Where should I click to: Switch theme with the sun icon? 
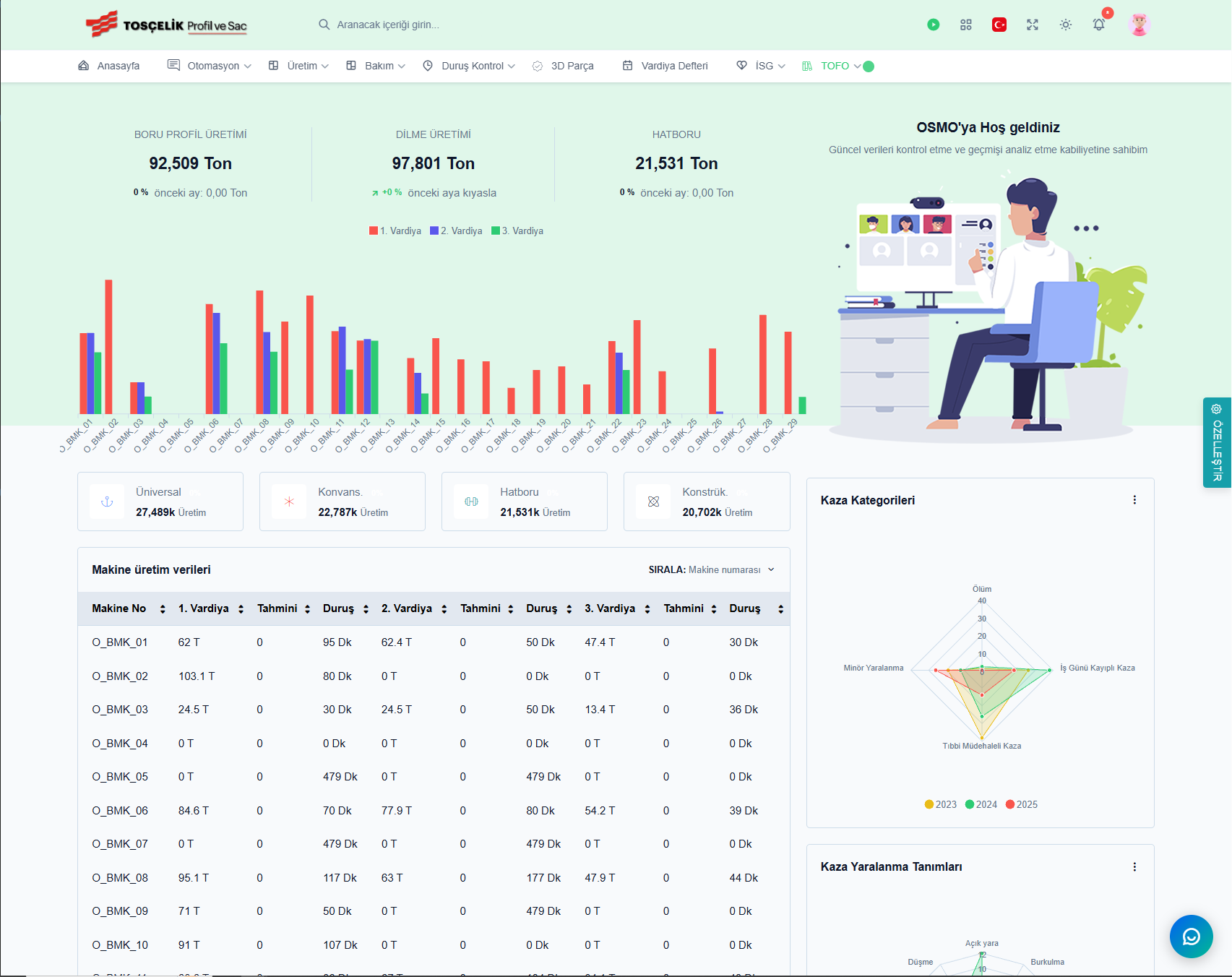pyautogui.click(x=1066, y=25)
